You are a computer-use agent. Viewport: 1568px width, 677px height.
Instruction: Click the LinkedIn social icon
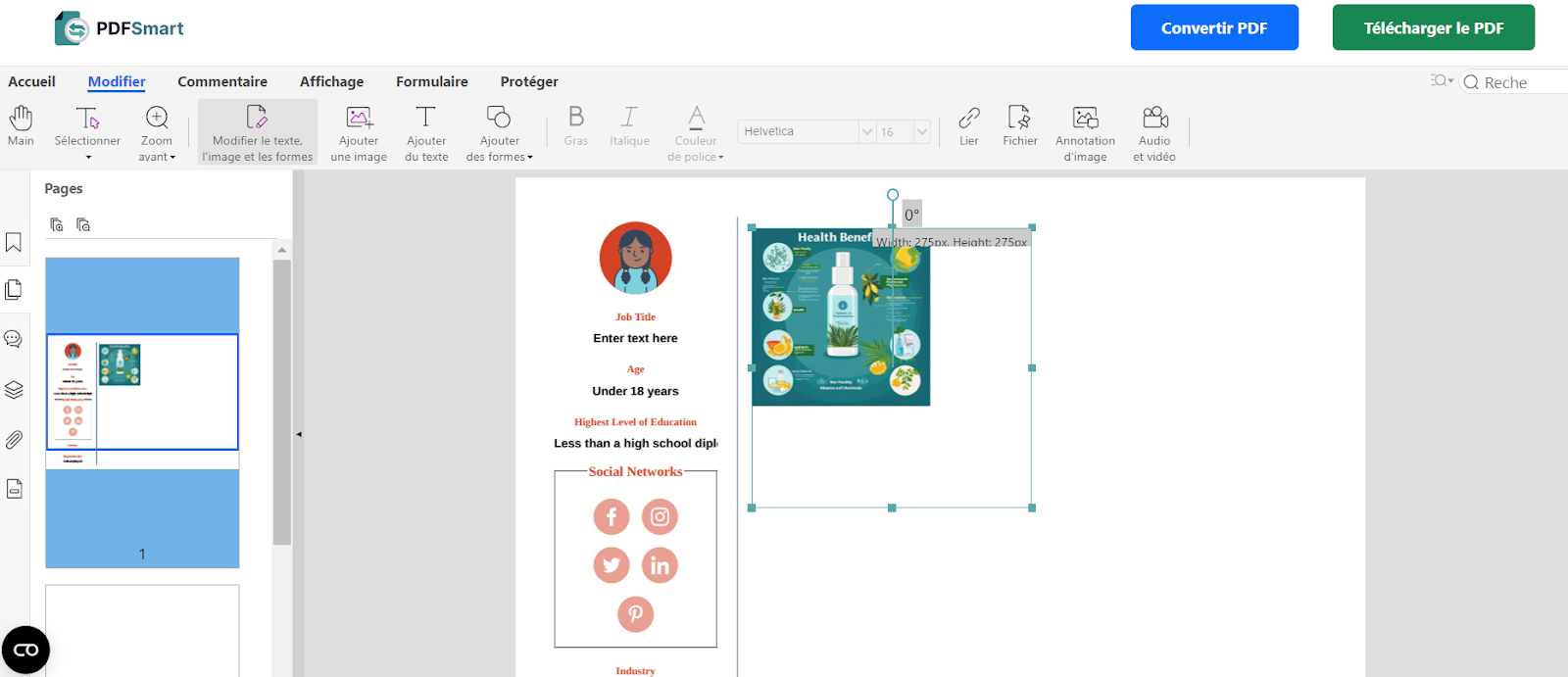click(660, 565)
